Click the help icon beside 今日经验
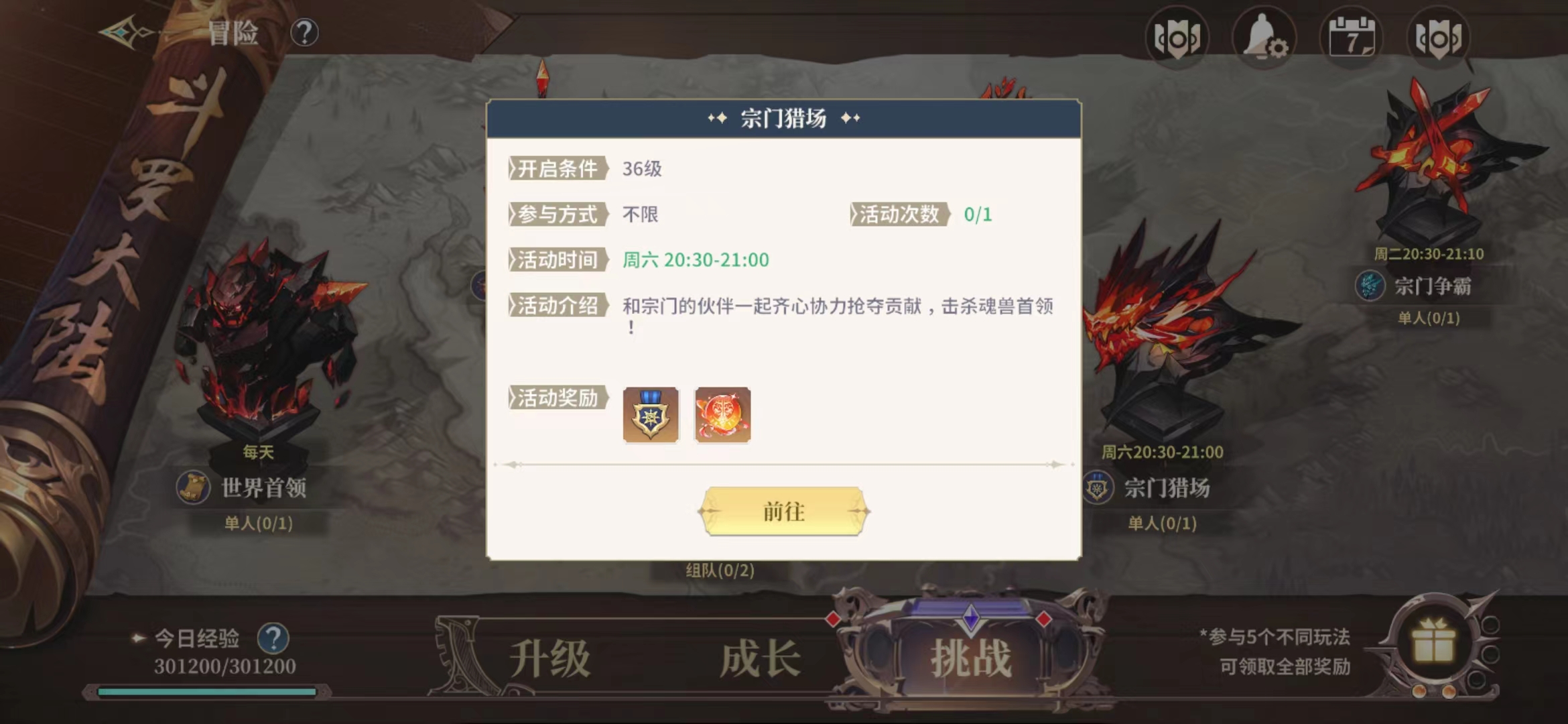The height and width of the screenshot is (724, 1568). click(x=273, y=638)
